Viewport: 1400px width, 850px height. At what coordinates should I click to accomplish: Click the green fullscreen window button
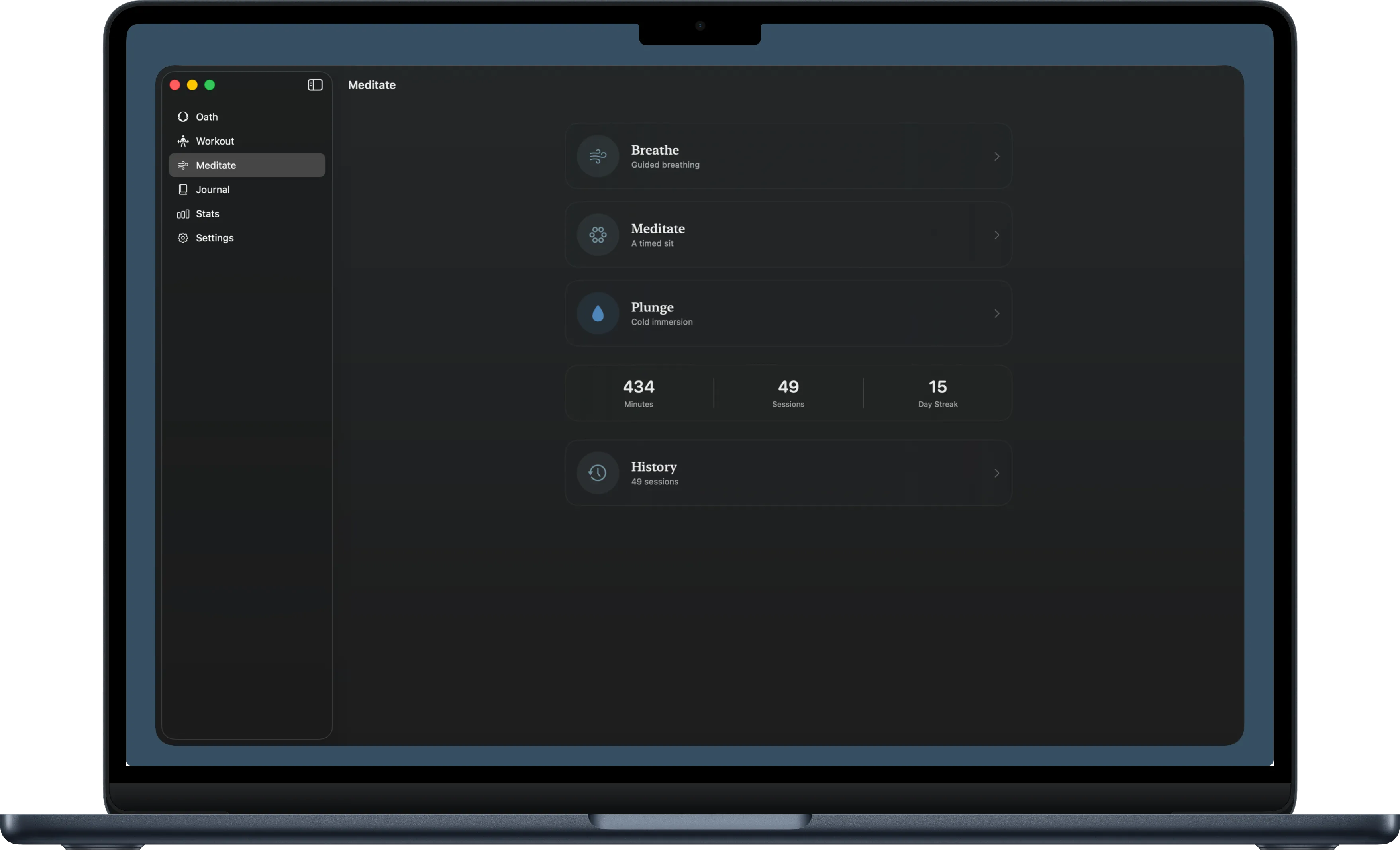click(x=210, y=85)
